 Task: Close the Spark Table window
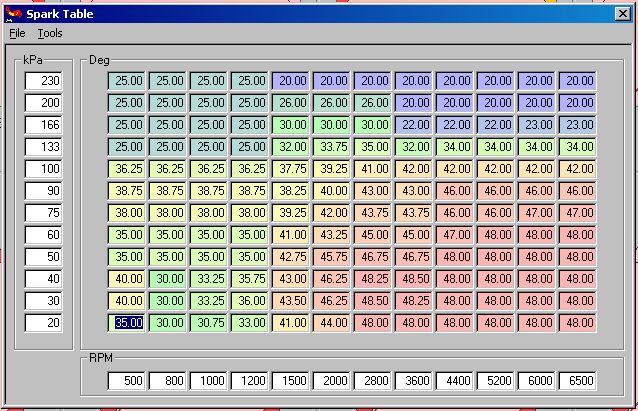622,14
